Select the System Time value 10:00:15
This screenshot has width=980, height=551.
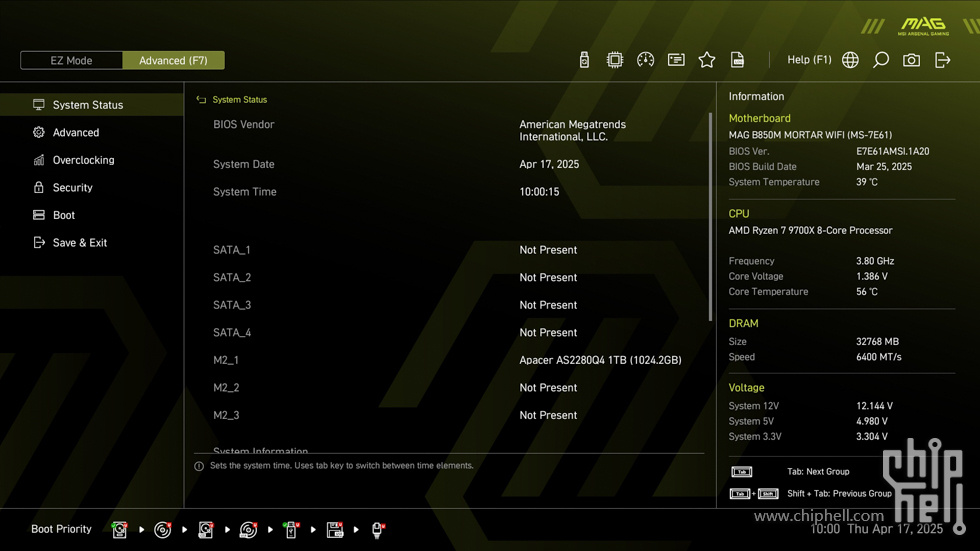coord(539,192)
